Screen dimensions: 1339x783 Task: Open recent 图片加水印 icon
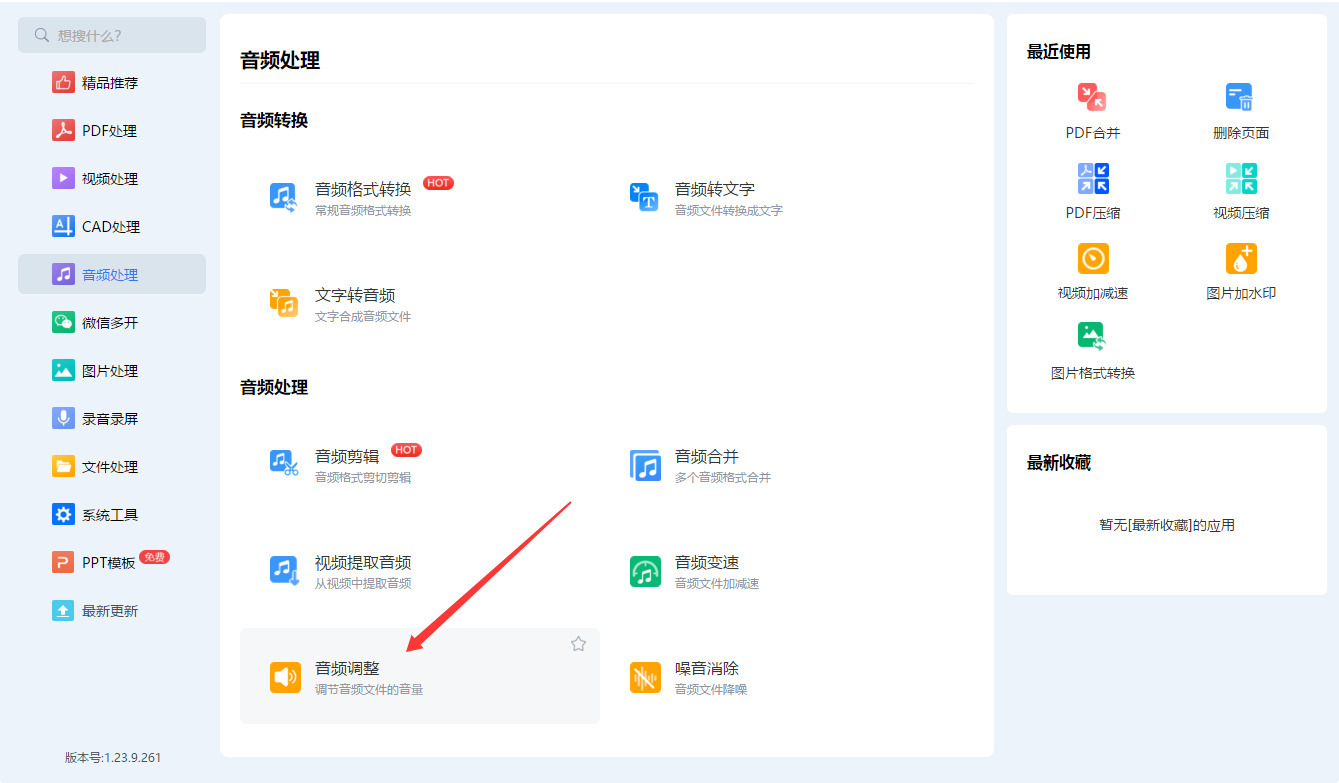pos(1241,258)
